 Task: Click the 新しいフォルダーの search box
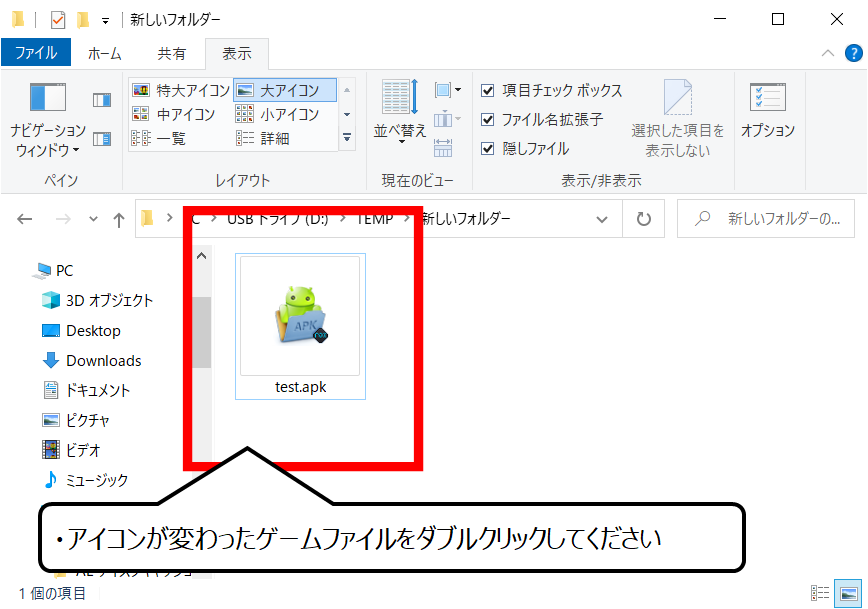pyautogui.click(x=766, y=219)
